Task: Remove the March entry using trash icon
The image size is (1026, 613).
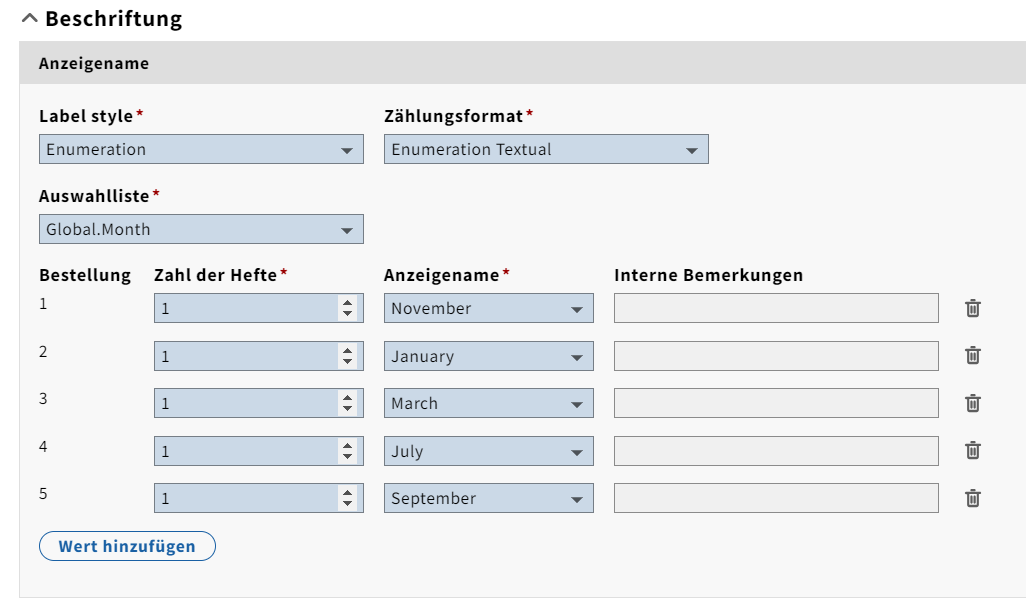Action: [972, 403]
